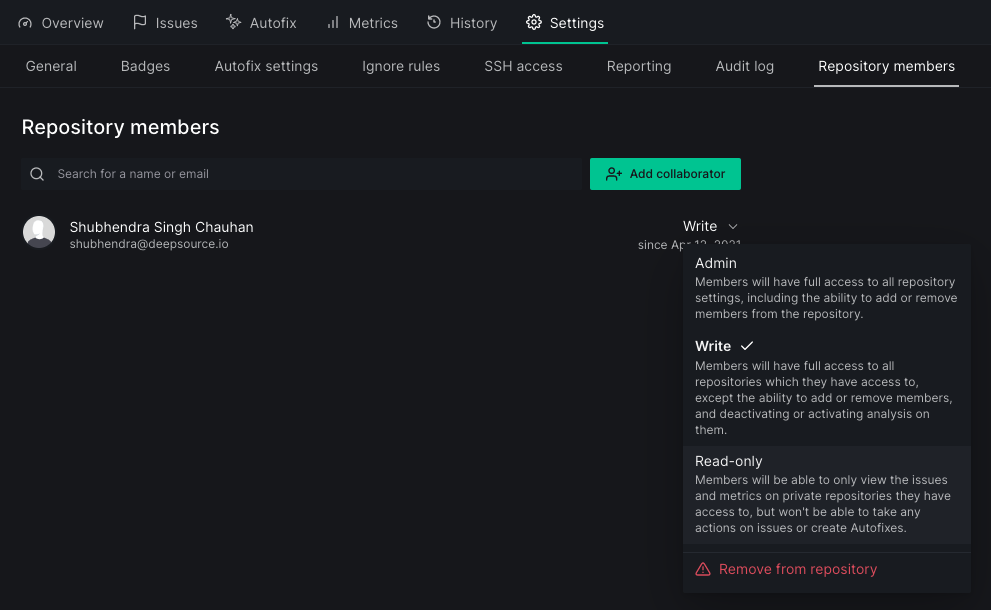Collapse the Write role dropdown chevron

pyautogui.click(x=733, y=227)
